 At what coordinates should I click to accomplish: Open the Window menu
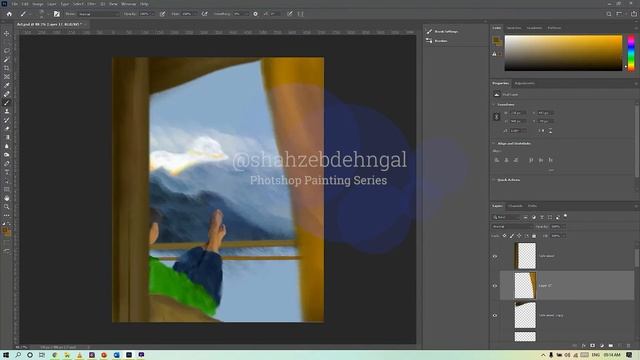coord(128,4)
